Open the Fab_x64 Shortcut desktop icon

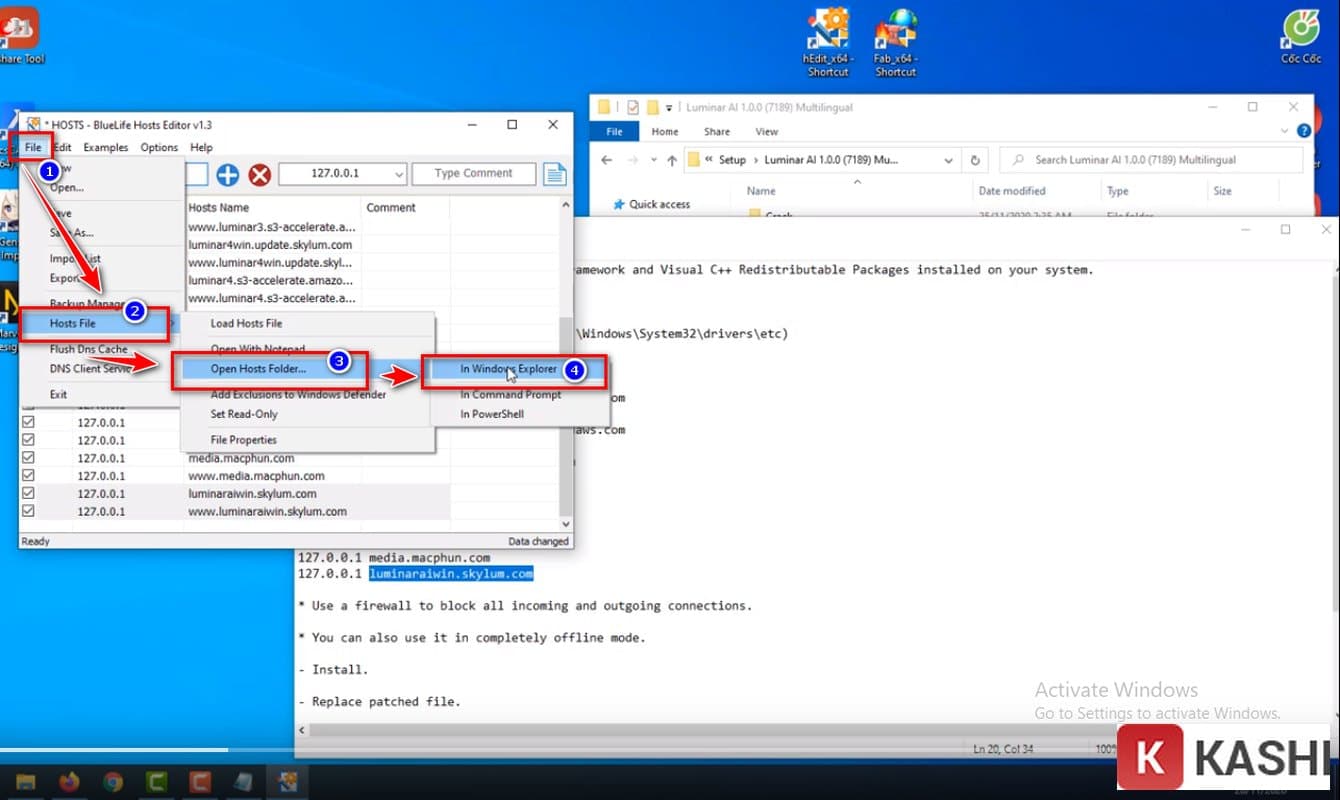pyautogui.click(x=895, y=43)
